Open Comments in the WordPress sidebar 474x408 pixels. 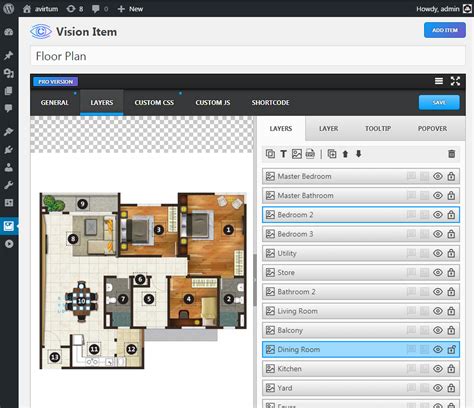tap(9, 108)
